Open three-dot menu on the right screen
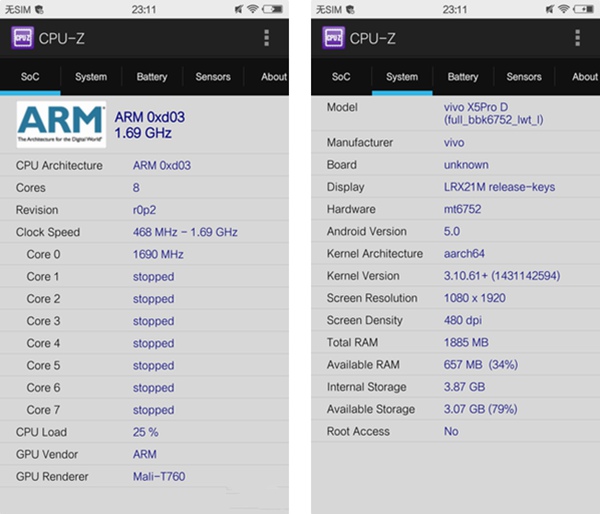This screenshot has width=600, height=514. tap(577, 38)
